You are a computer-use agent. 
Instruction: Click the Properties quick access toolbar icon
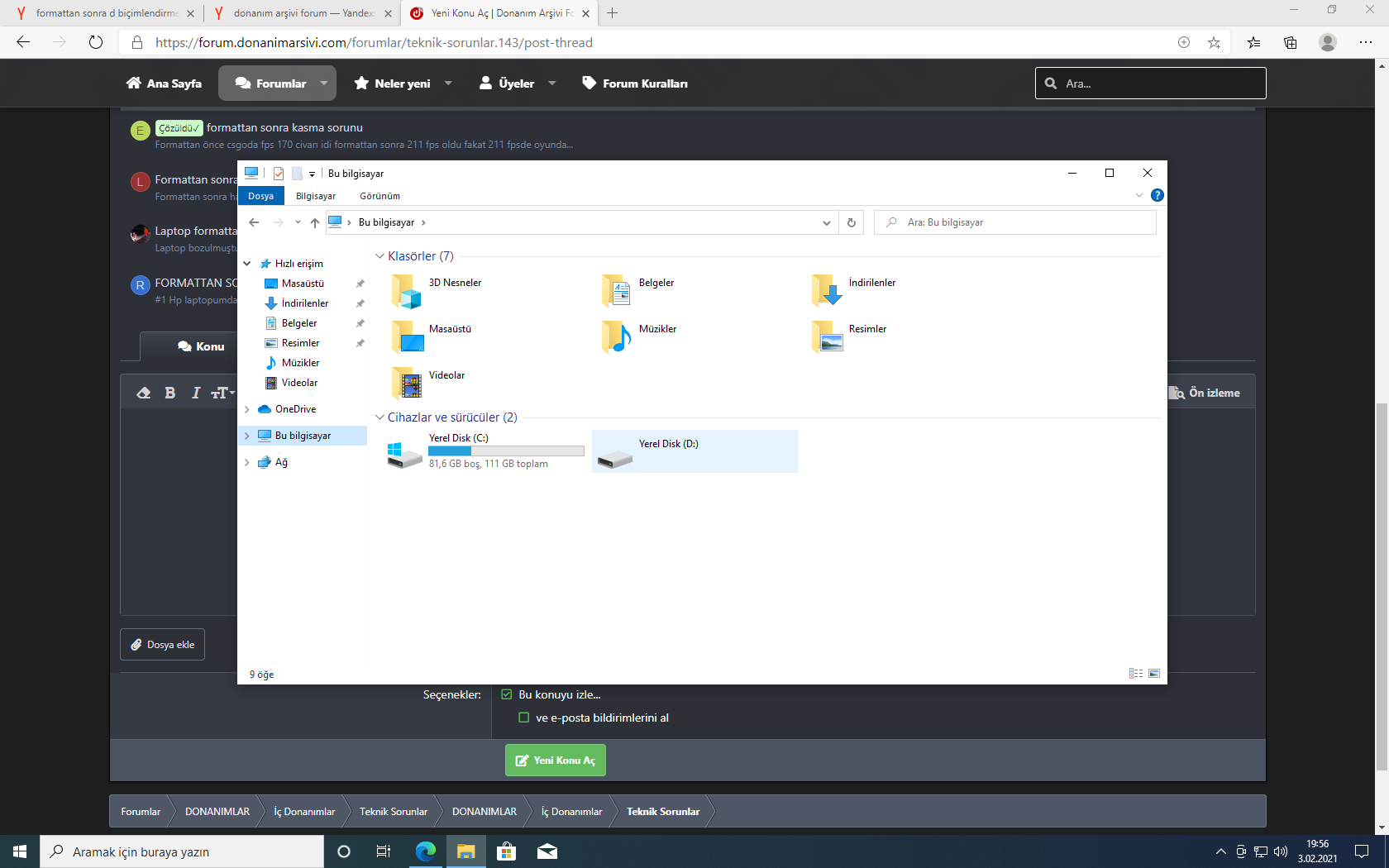click(x=279, y=174)
